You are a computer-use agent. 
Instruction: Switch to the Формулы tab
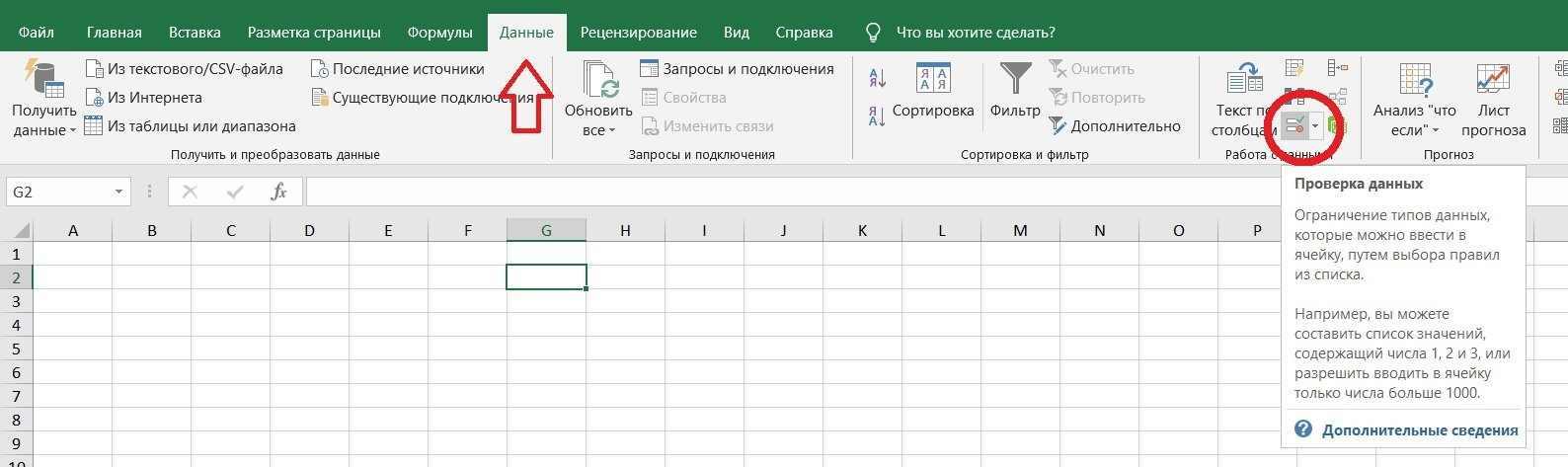439,32
